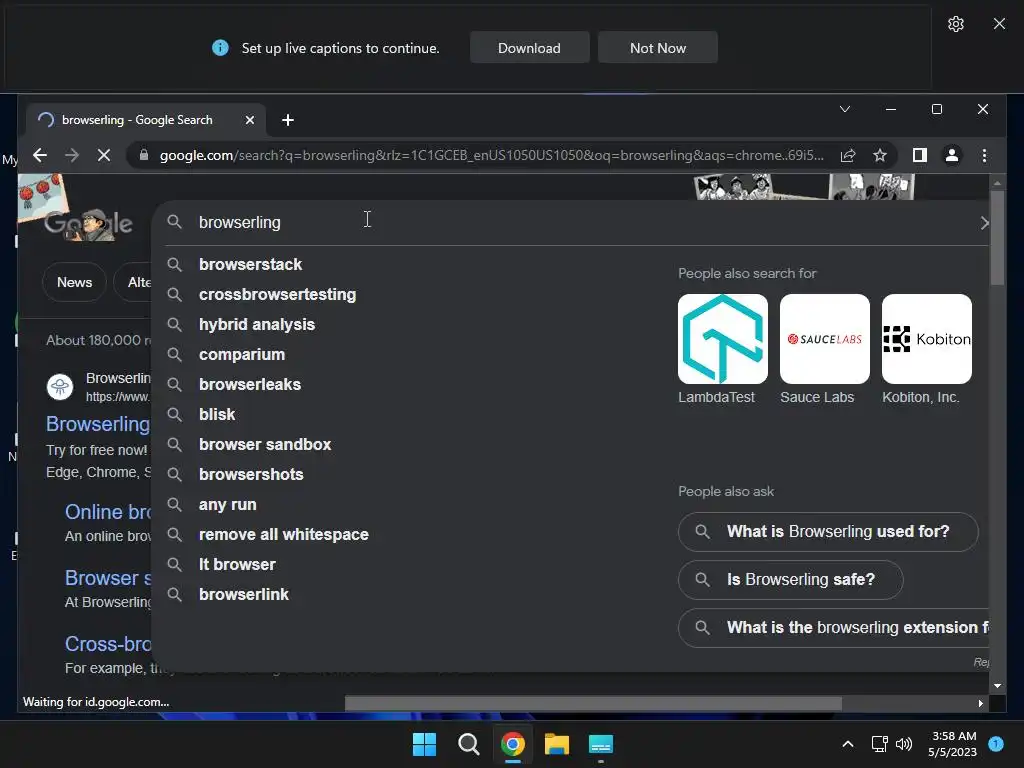Select the browser sandbox suggestion

(x=264, y=445)
